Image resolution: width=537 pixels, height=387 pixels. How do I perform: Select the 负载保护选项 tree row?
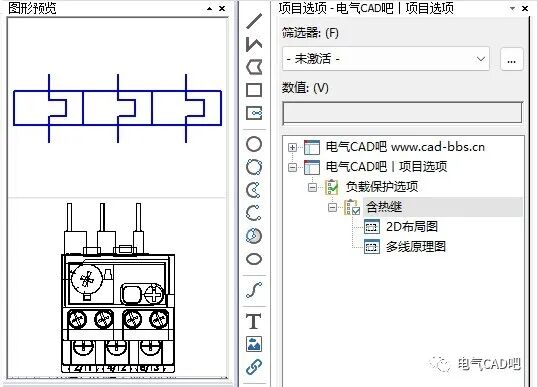click(382, 187)
